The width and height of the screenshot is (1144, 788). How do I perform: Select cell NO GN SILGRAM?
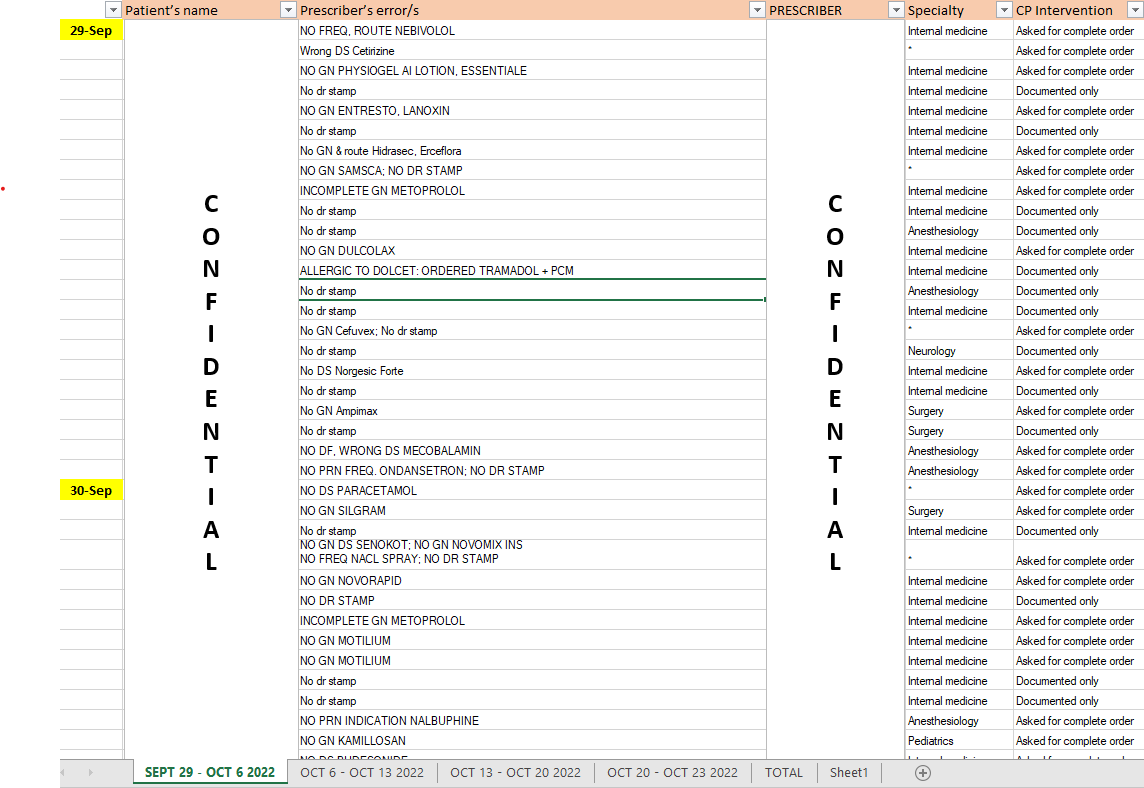pyautogui.click(x=532, y=511)
